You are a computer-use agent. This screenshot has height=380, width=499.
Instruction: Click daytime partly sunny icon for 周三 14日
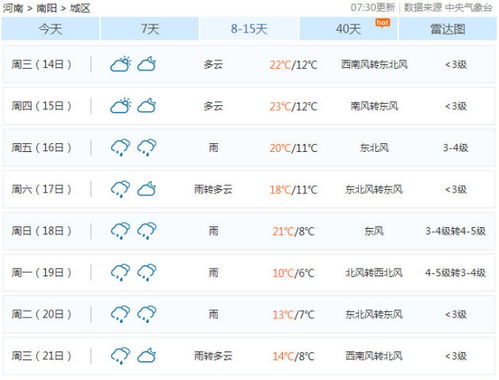[121, 64]
